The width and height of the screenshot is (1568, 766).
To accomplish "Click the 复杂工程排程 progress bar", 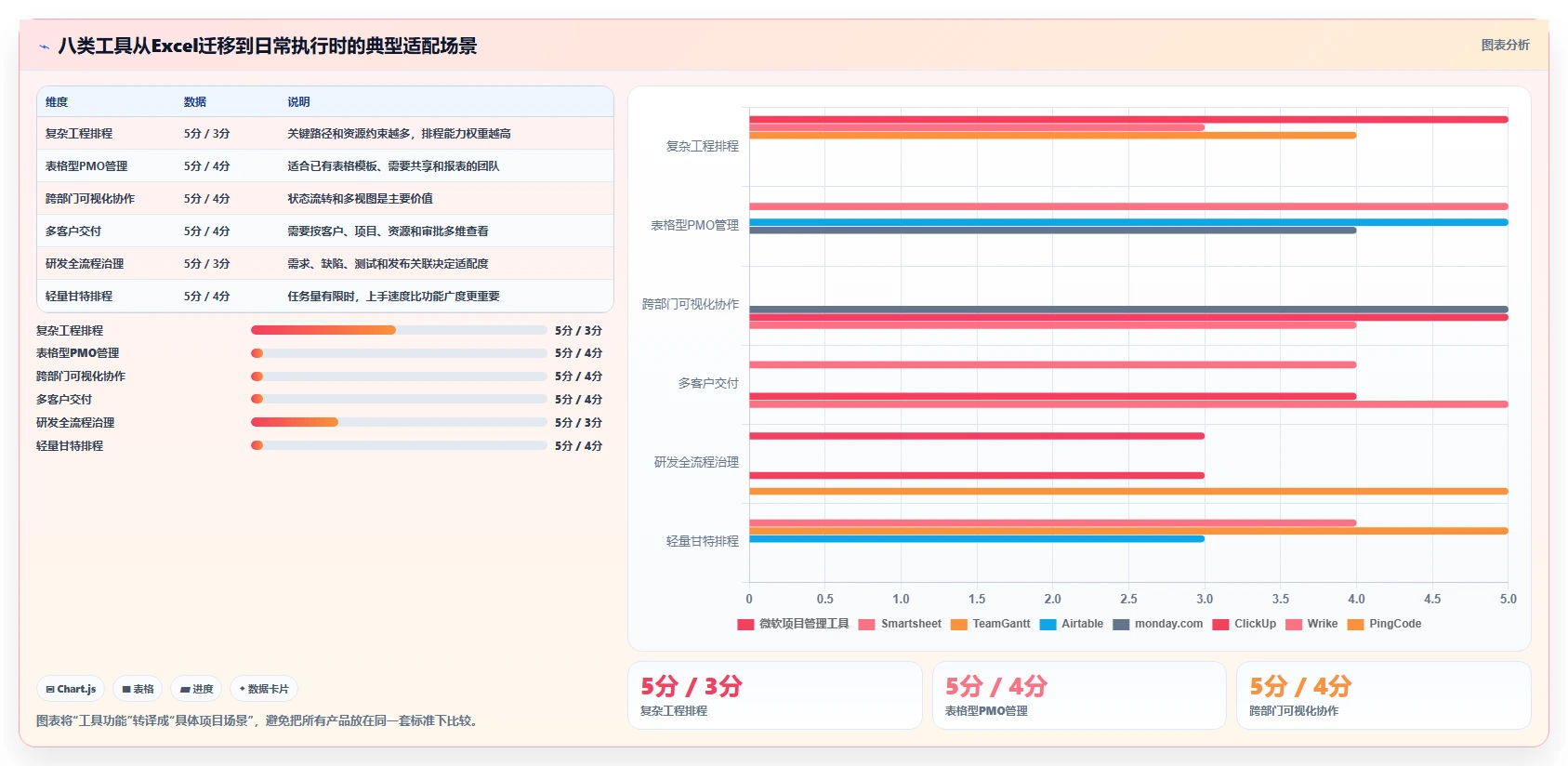I will [399, 330].
